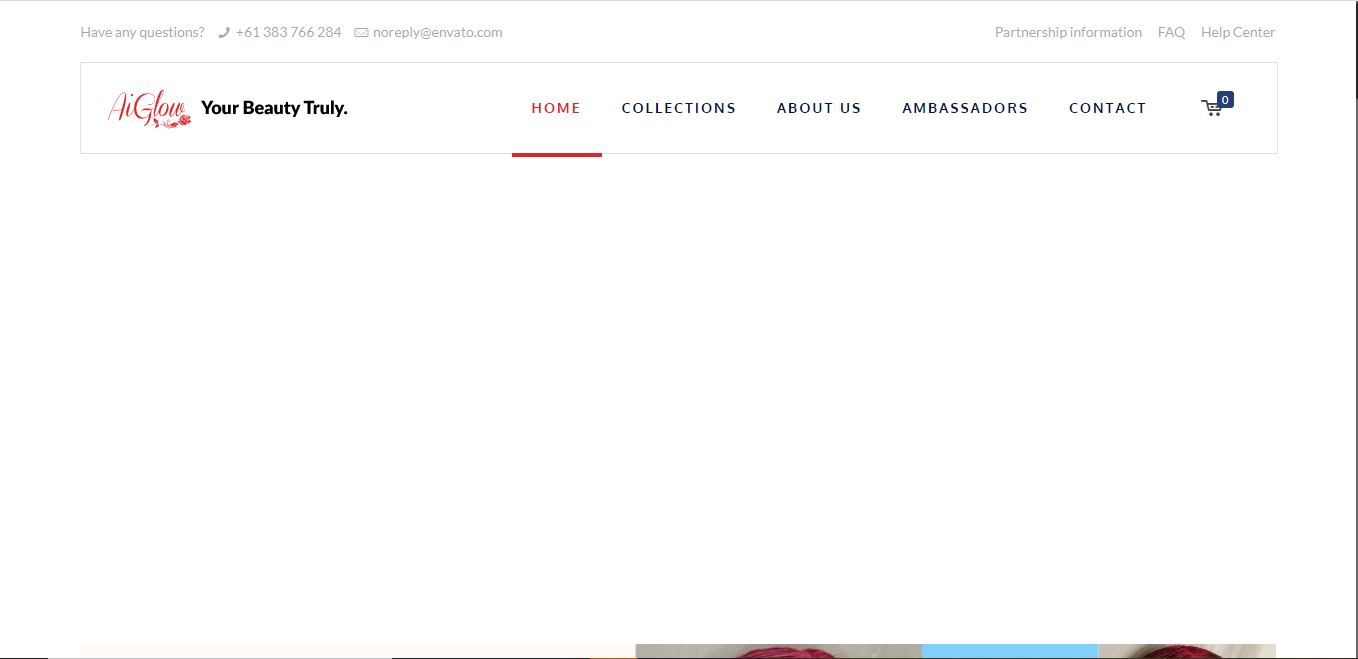Open the Collections menu item

(678, 108)
